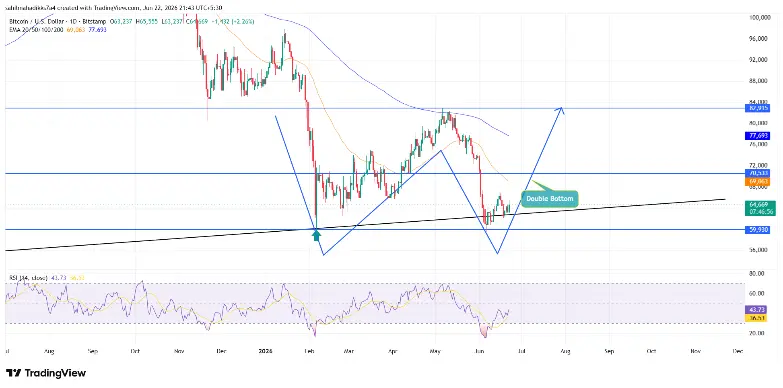Click the high price H65,355 in the legend
This screenshot has width=783, height=388.
147,21
